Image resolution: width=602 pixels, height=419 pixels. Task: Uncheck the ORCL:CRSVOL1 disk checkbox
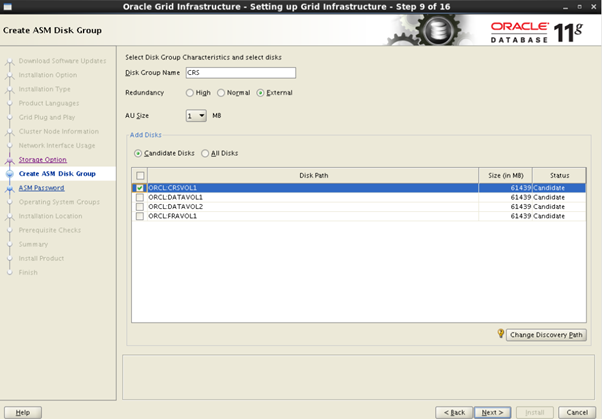pos(140,188)
